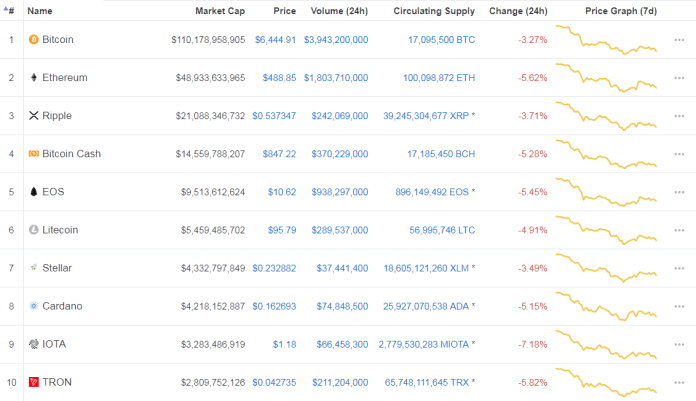Click the Bitcoin Cash orange logo icon
This screenshot has width=696, height=401.
[x=34, y=154]
